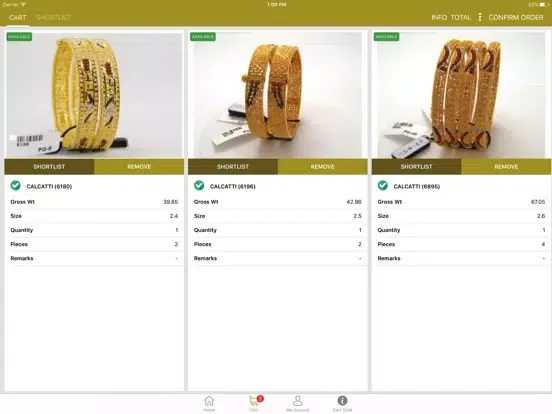Select the CART tab
The width and height of the screenshot is (552, 414).
click(x=18, y=17)
